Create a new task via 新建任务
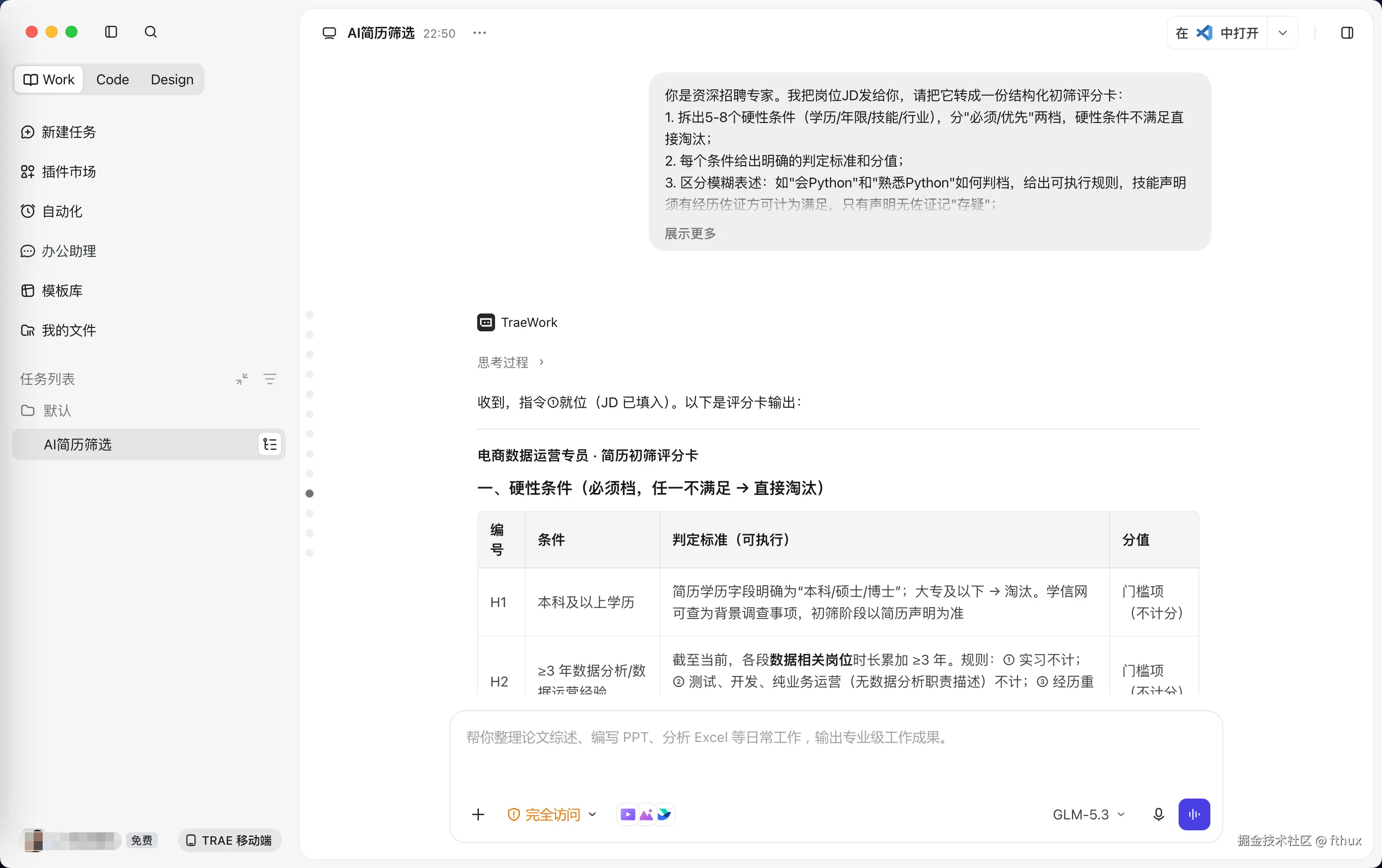 (59, 132)
